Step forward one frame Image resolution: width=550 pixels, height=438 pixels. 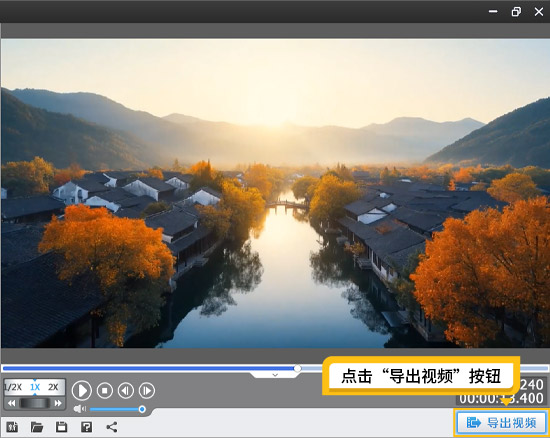(x=147, y=390)
